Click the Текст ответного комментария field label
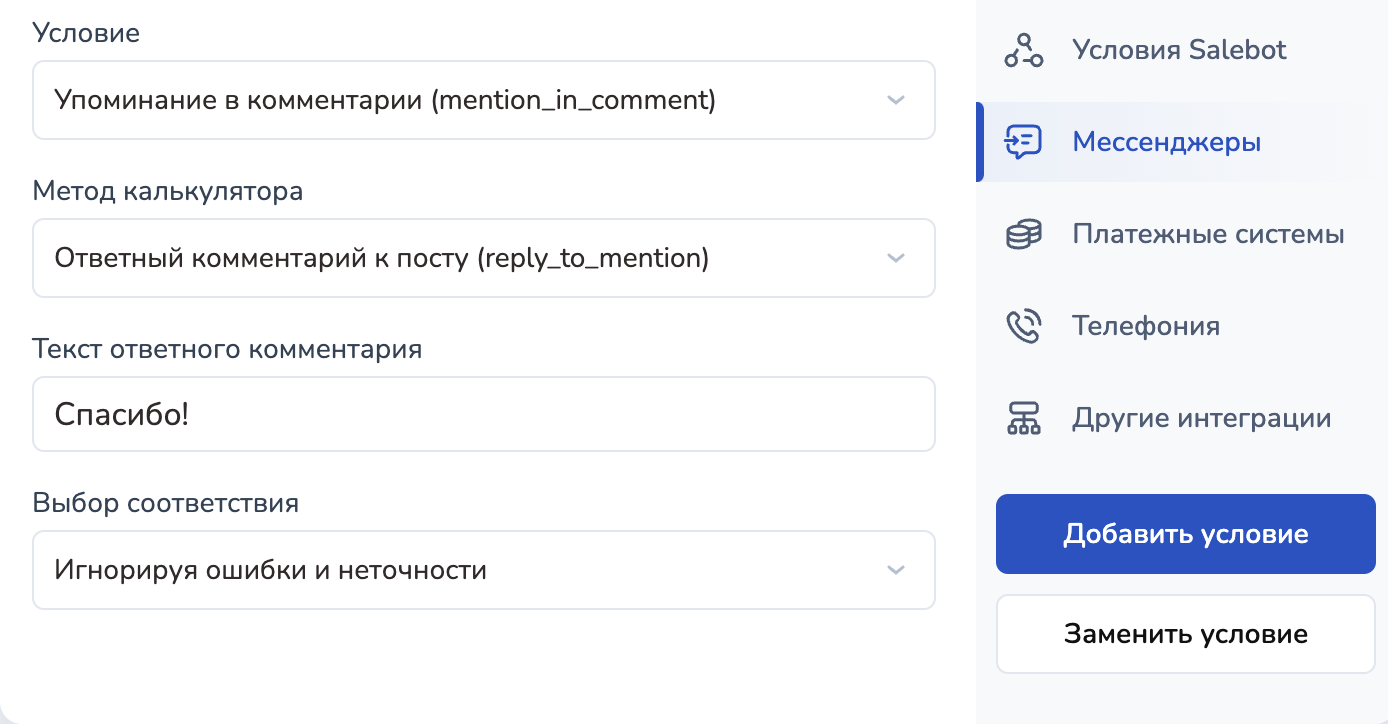 [227, 349]
